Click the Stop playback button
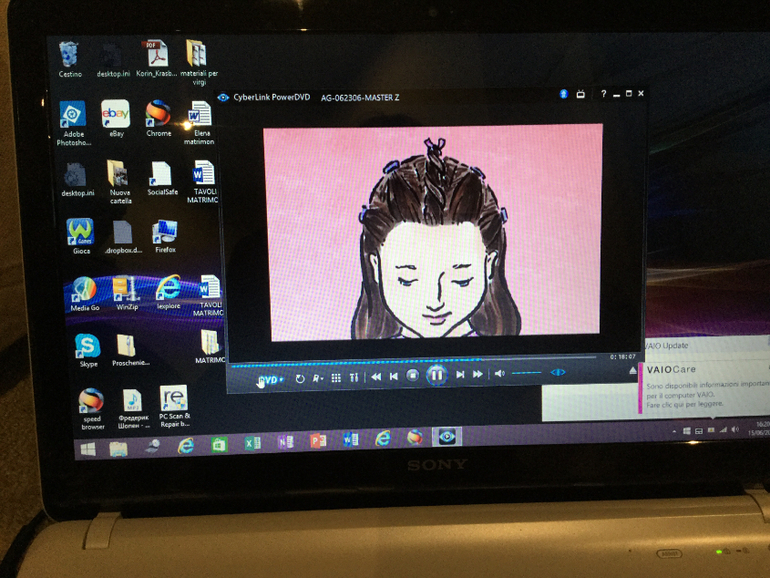 [412, 376]
